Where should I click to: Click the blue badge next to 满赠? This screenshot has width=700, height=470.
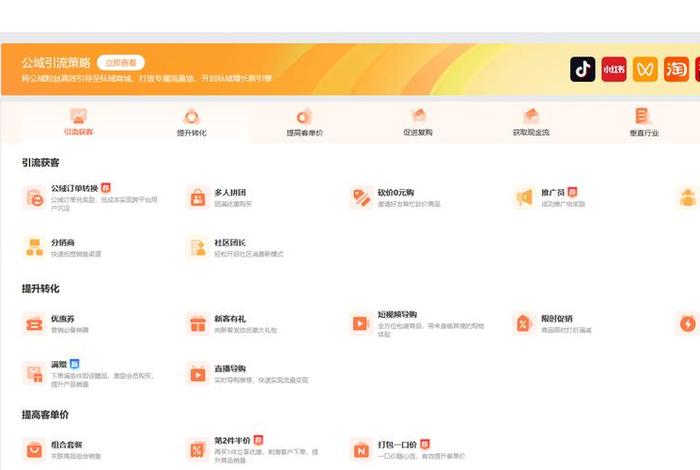(x=75, y=364)
